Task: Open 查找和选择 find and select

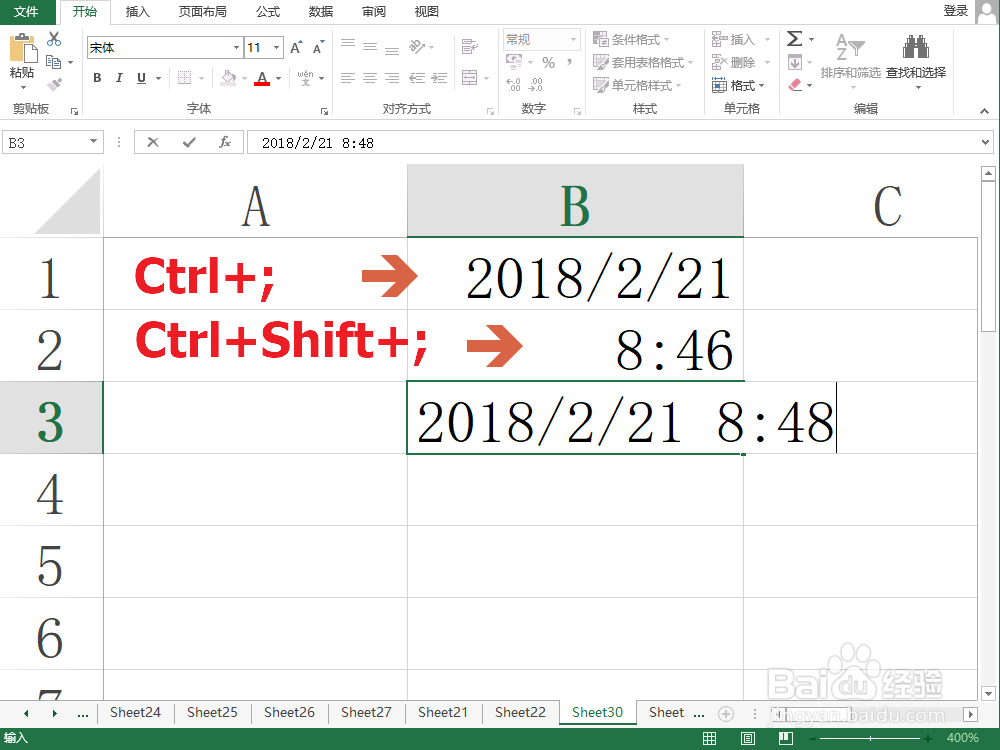Action: [x=916, y=61]
